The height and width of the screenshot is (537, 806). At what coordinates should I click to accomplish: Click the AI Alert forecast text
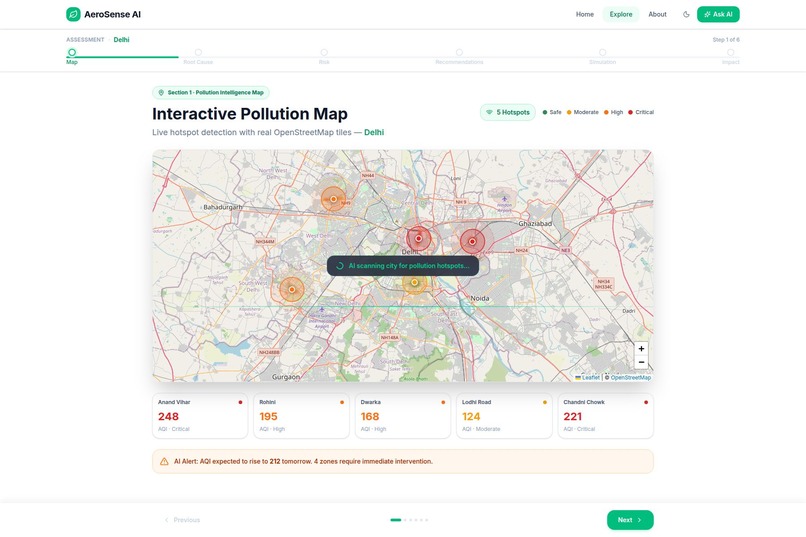303,461
